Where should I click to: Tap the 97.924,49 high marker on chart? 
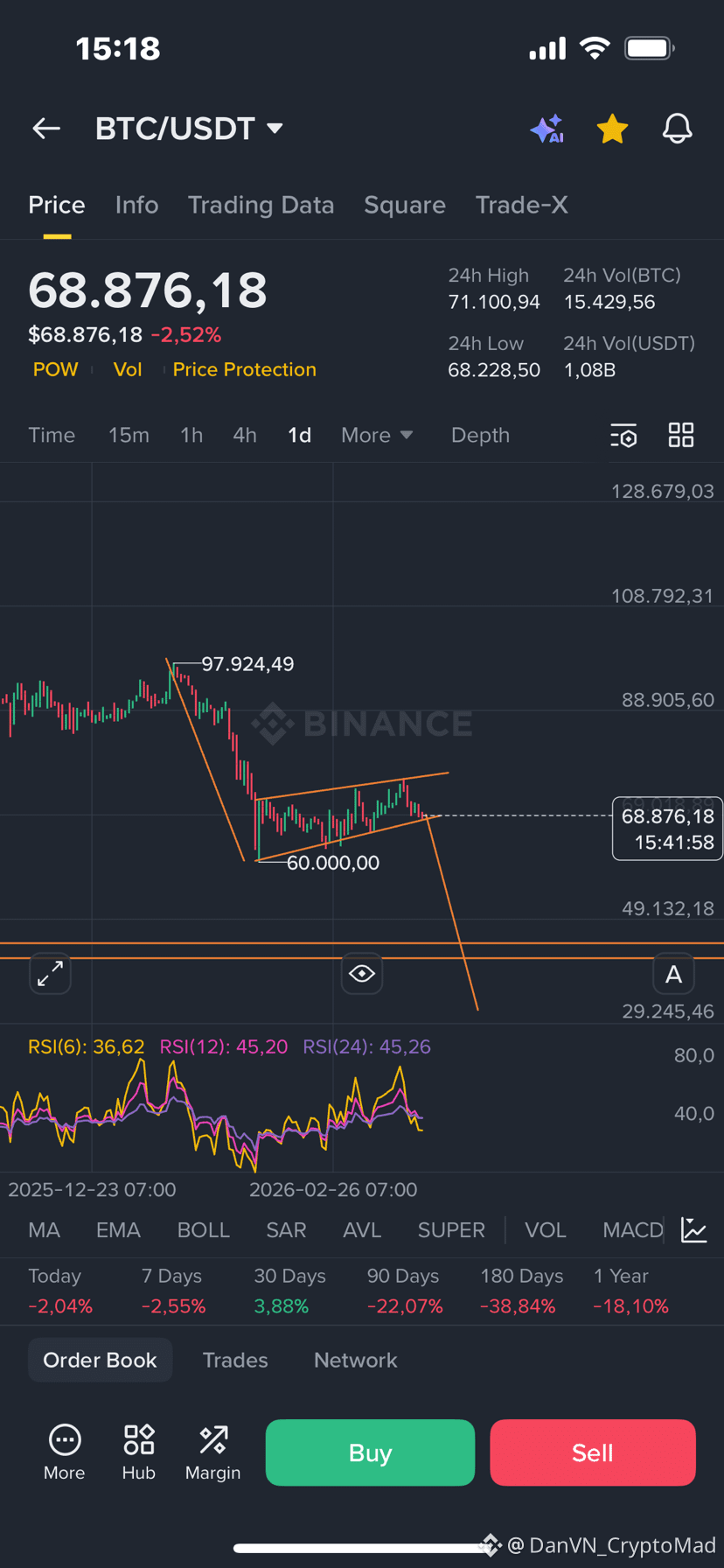pos(247,664)
